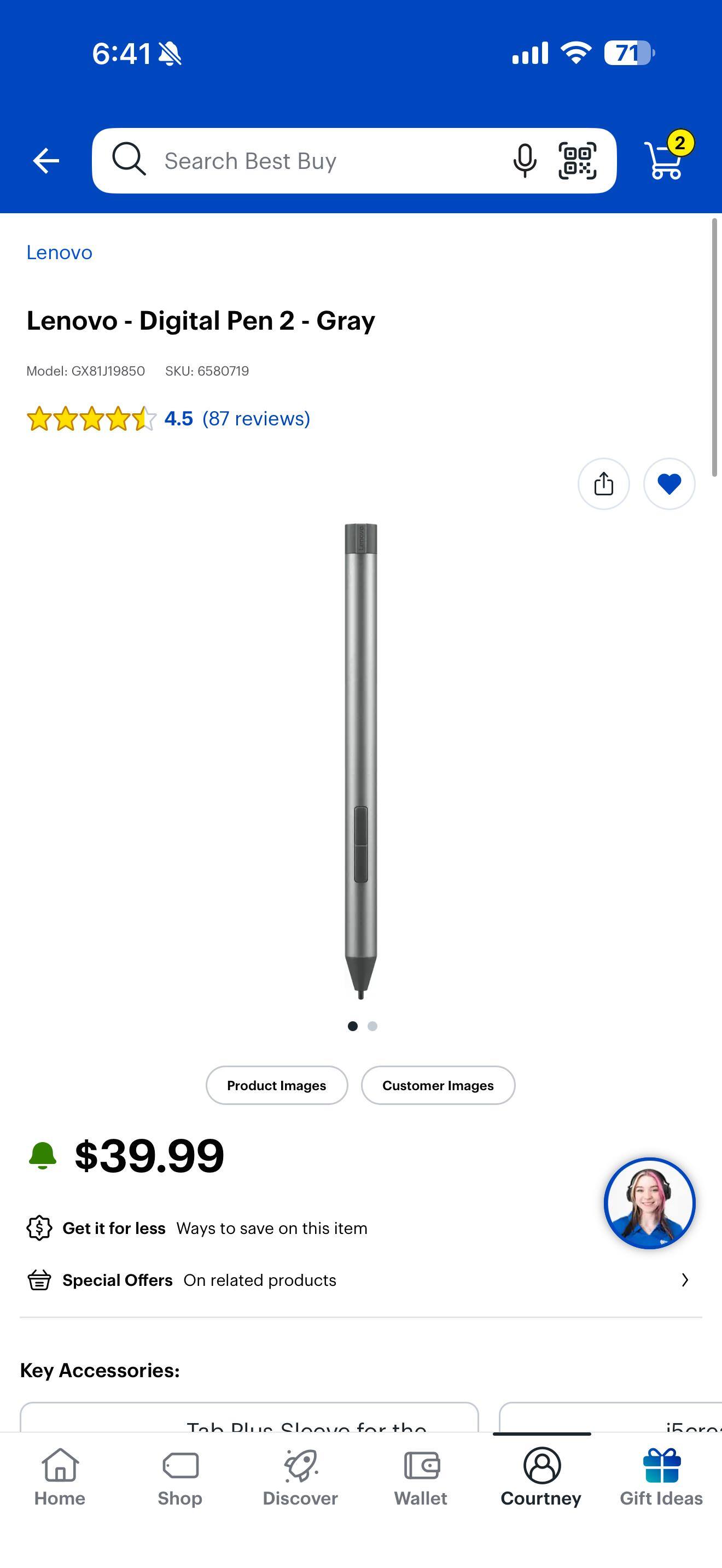
Task: Open Customer Images gallery
Action: [x=438, y=1085]
